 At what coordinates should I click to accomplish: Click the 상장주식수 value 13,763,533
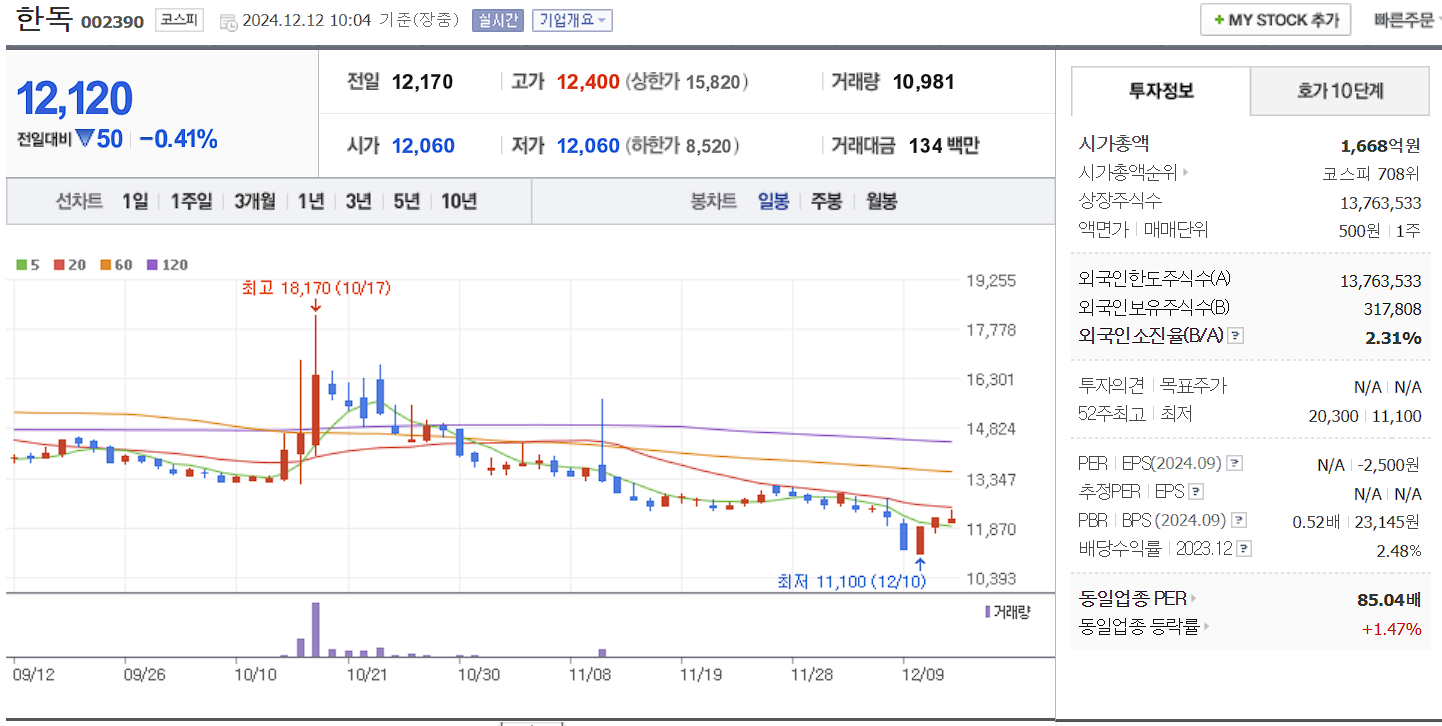1381,203
